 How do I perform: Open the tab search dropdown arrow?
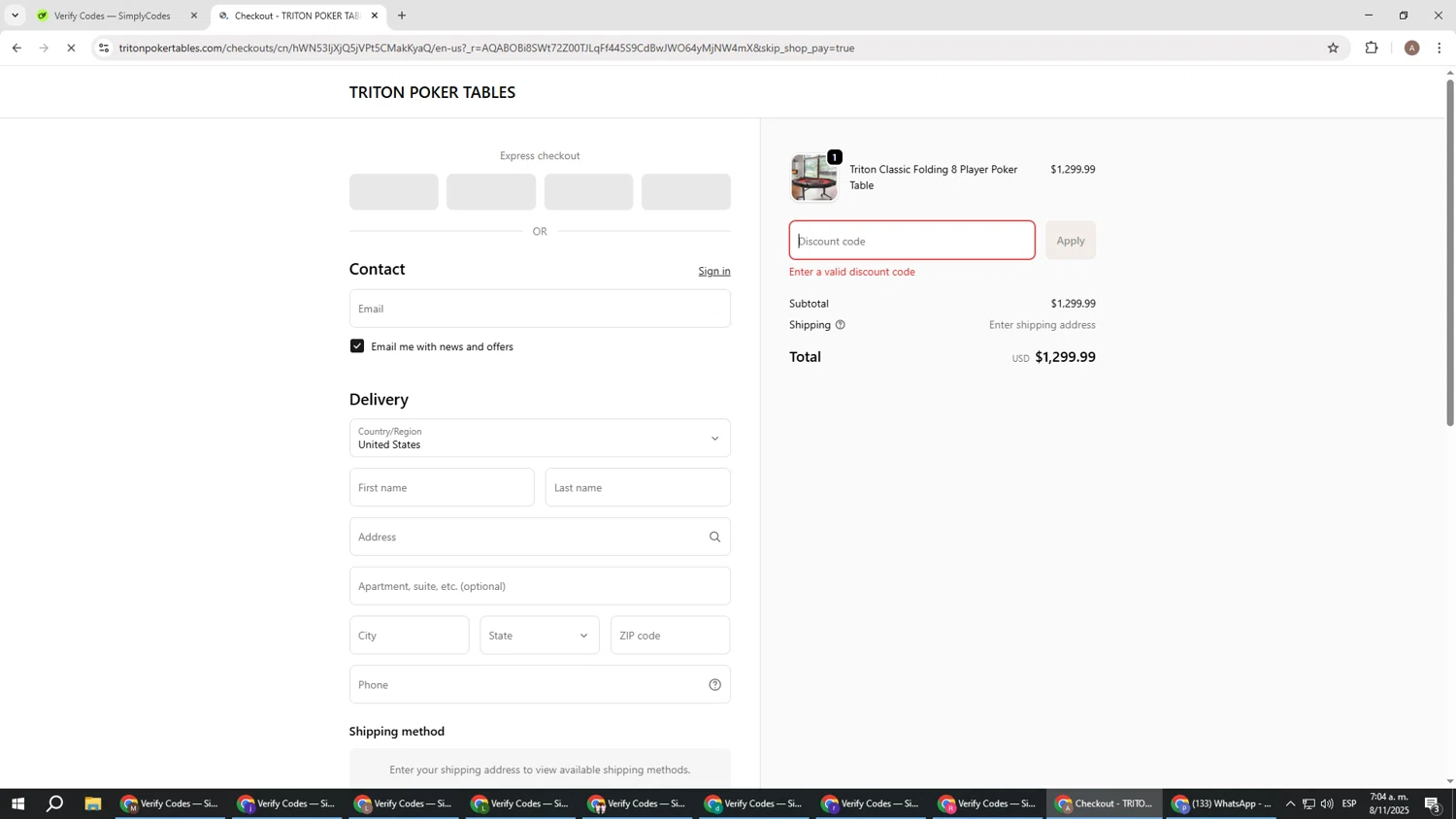coord(15,16)
